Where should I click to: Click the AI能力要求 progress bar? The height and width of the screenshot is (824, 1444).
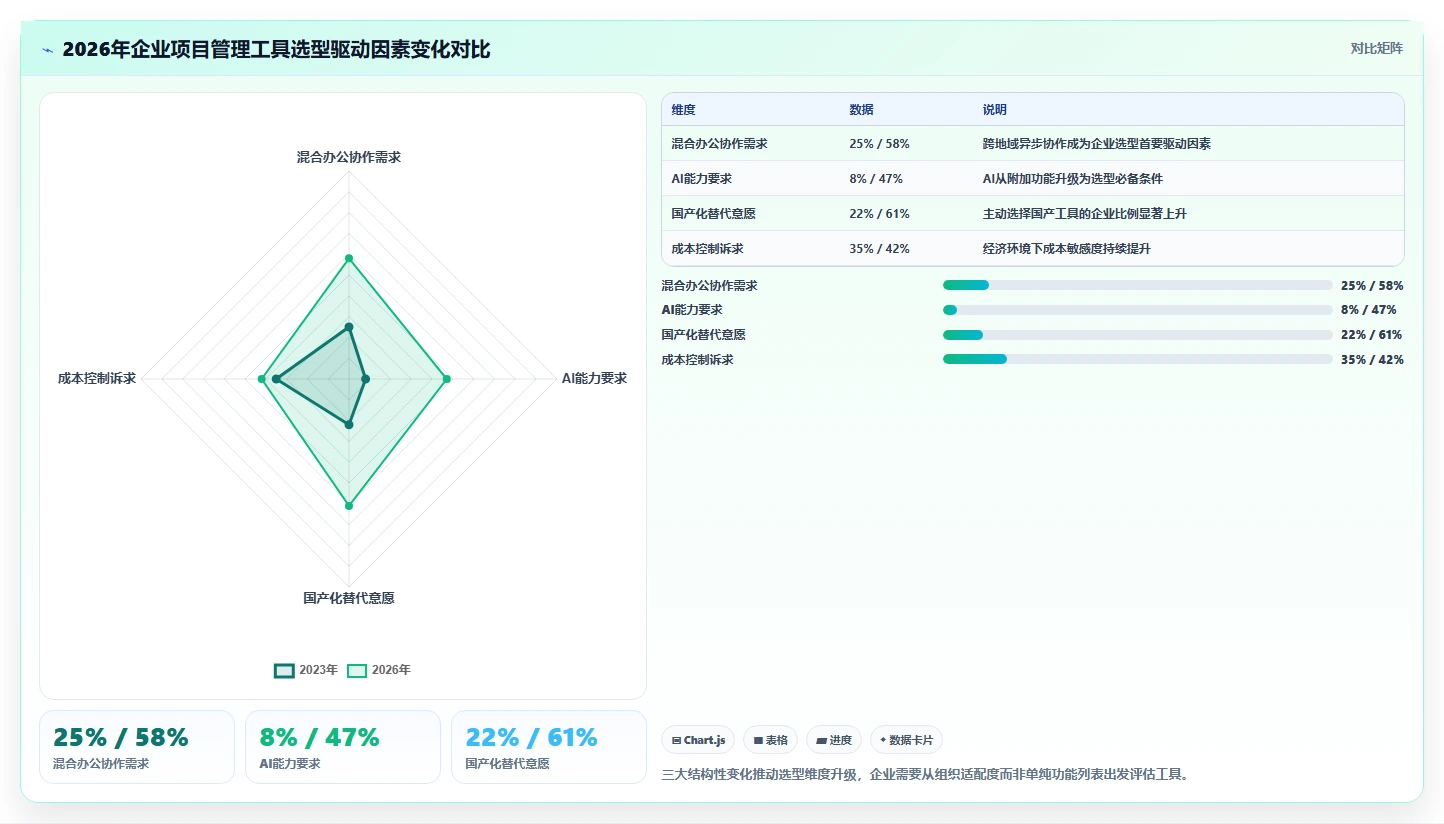tap(1137, 310)
